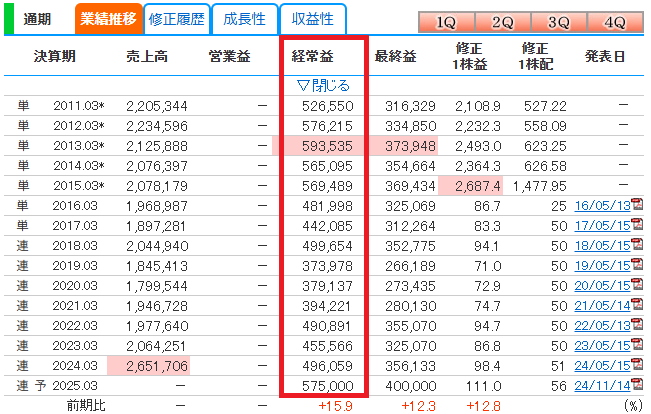Open announcement link 18/05/15
The width and height of the screenshot is (651, 414).
602,245
